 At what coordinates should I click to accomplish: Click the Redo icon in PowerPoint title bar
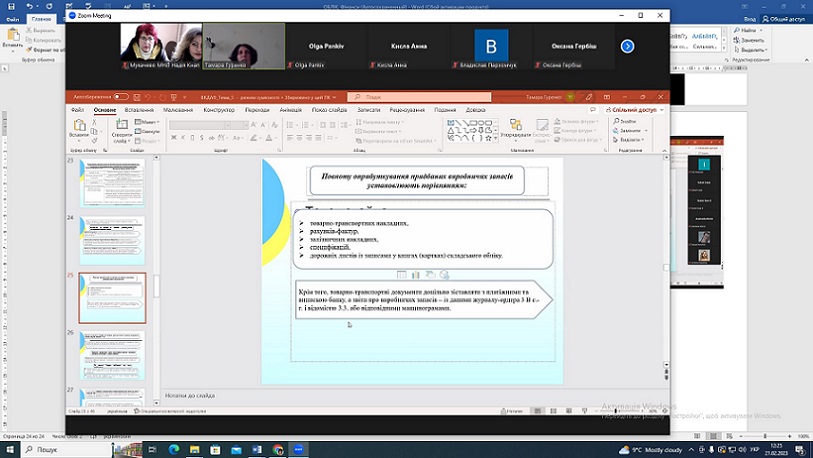(x=162, y=97)
